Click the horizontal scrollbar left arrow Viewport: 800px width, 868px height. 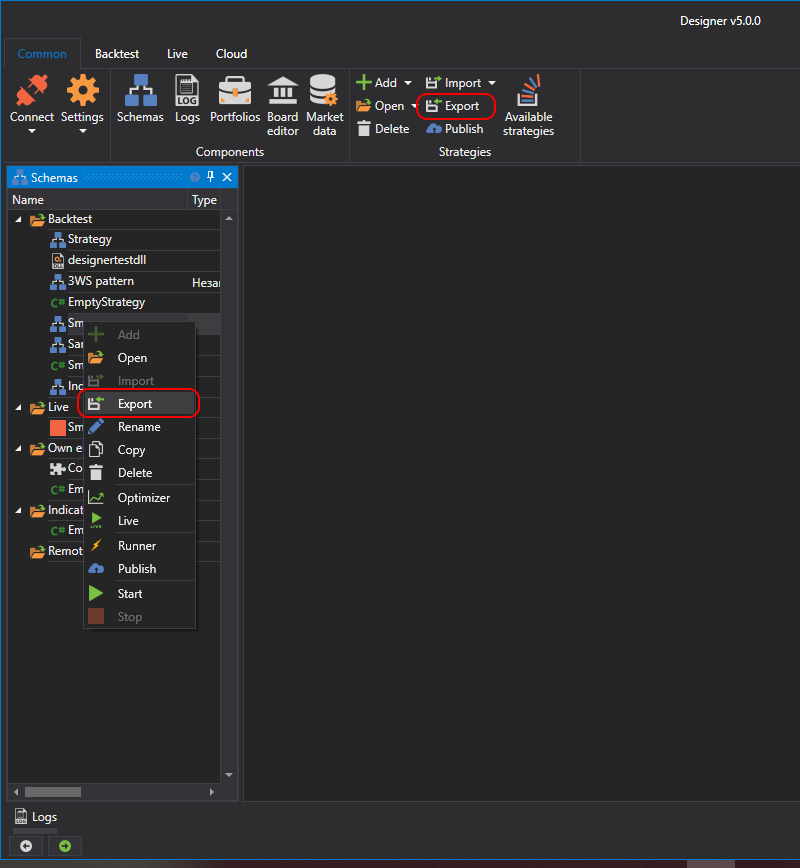[16, 792]
